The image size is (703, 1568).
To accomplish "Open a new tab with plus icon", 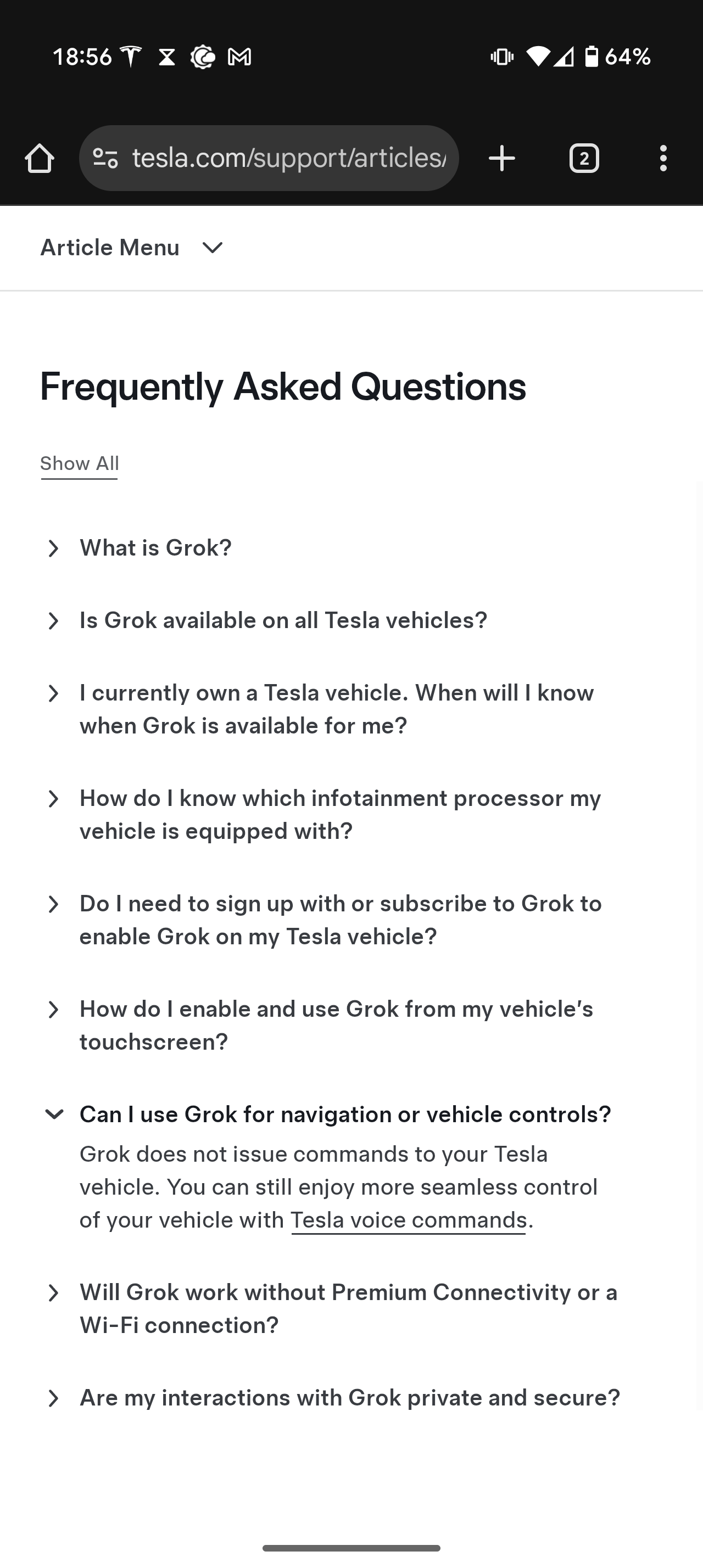I will click(x=502, y=159).
